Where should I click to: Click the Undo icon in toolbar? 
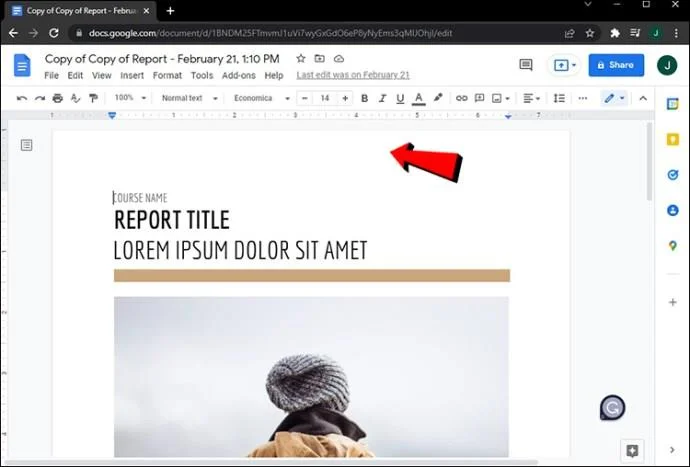(22, 98)
